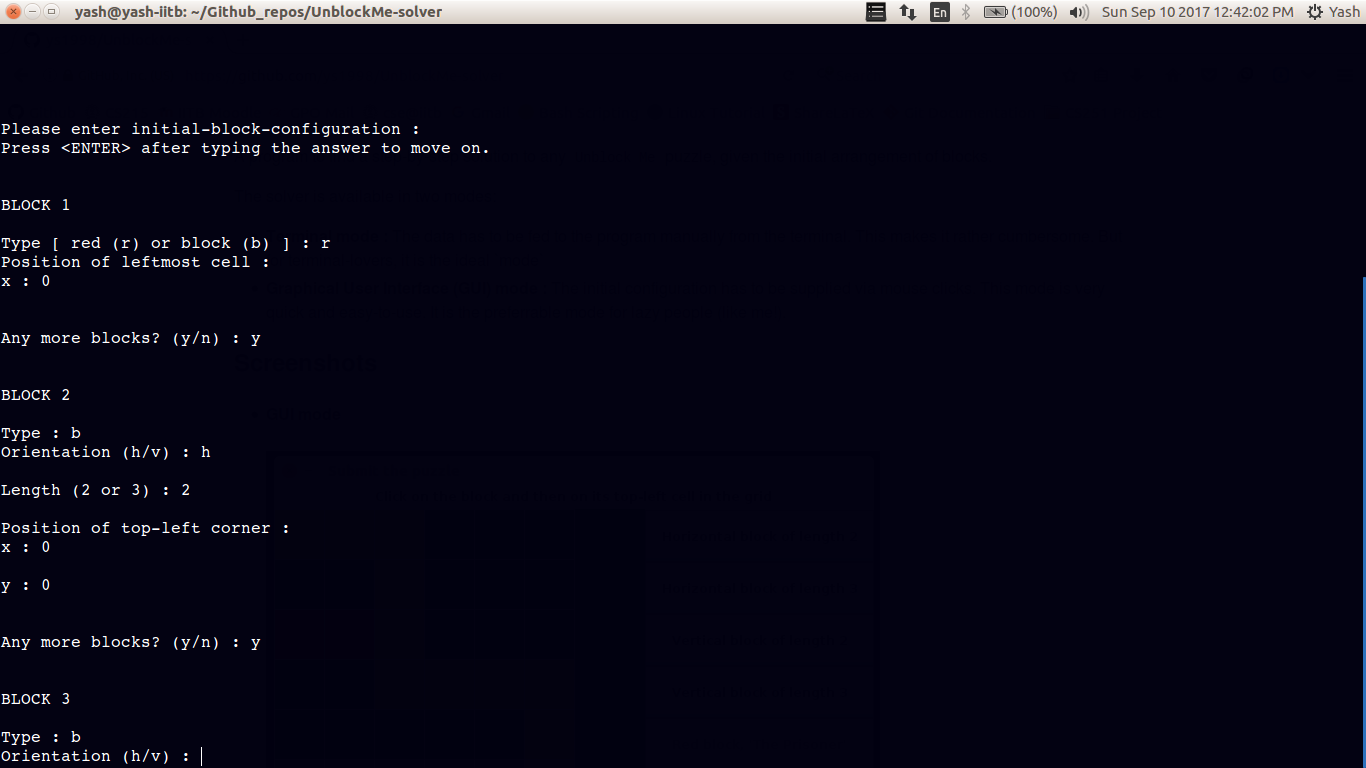This screenshot has height=768, width=1366.
Task: Click the 'BLOCK 2' heading
Action: [36, 395]
